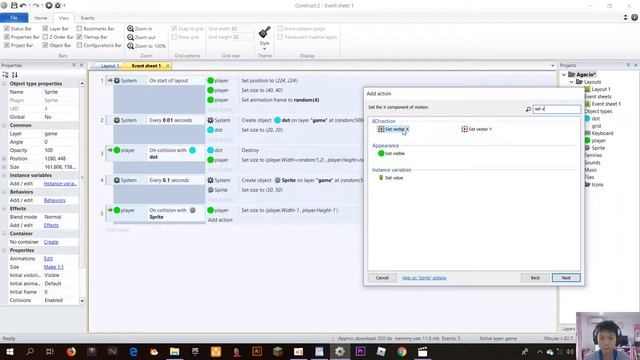The image size is (640, 360).
Task: Click the Debug layout icon in title bar
Action: tap(58, 5)
